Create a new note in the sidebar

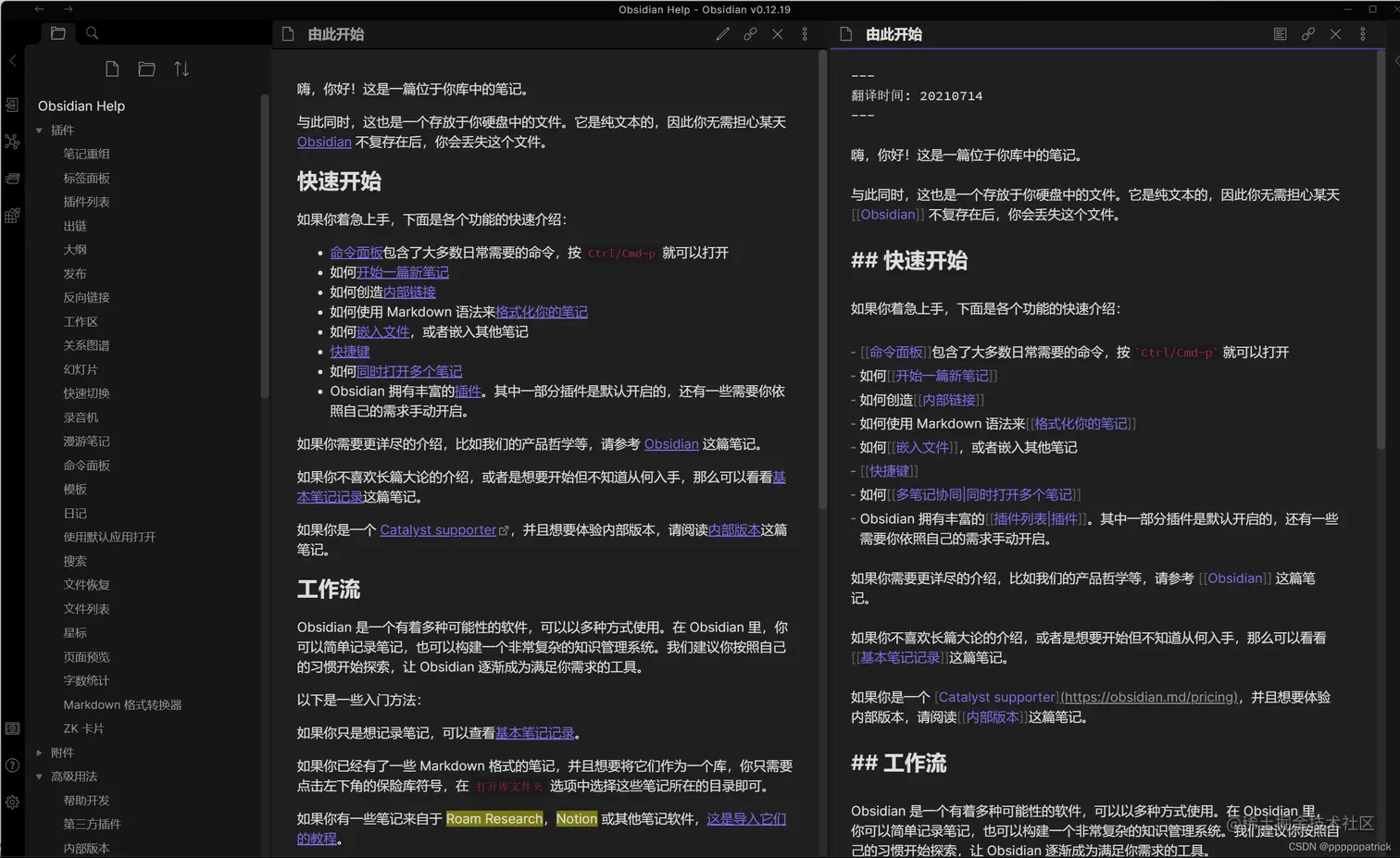click(112, 68)
